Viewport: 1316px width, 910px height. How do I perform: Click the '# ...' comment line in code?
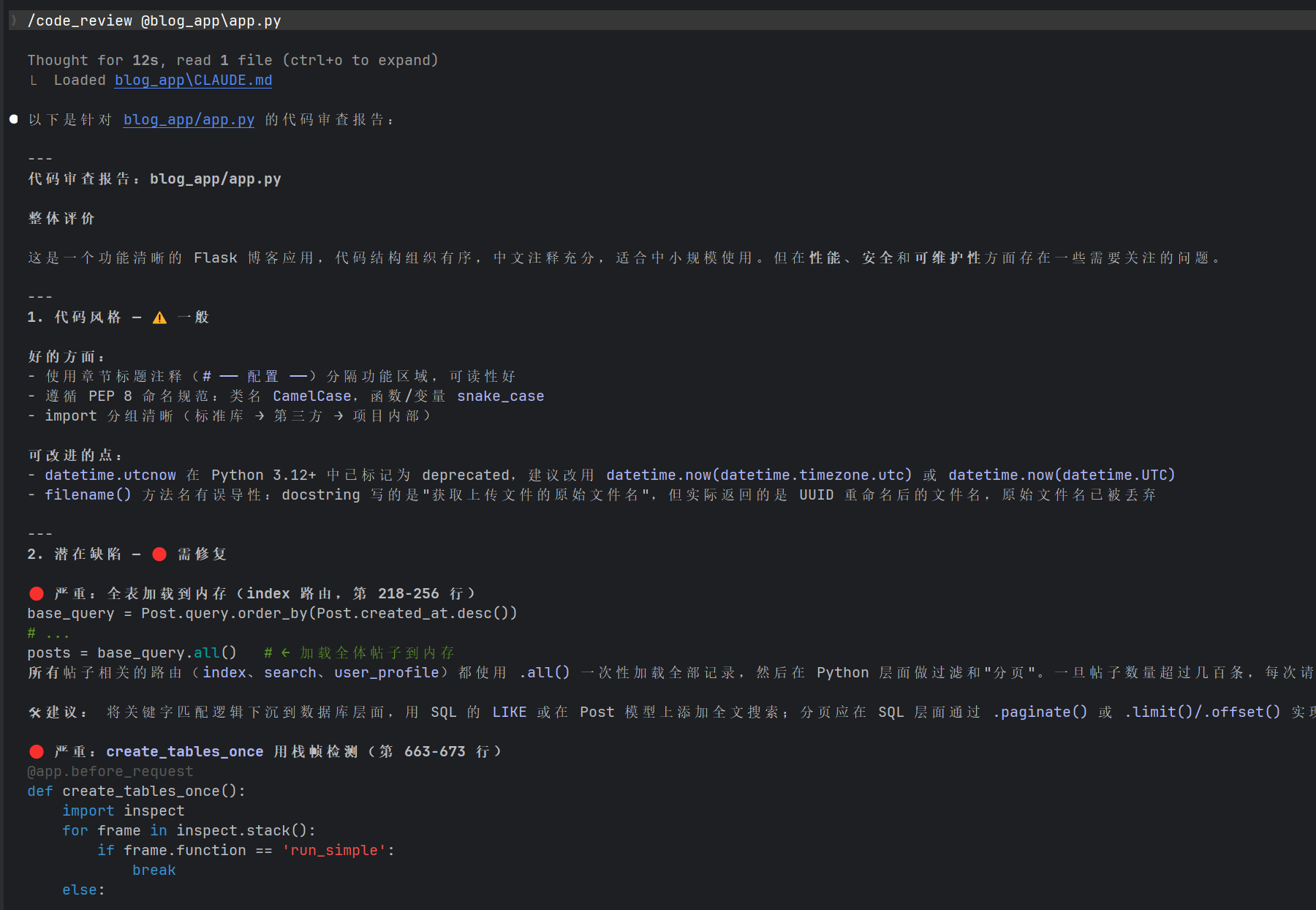coord(48,633)
